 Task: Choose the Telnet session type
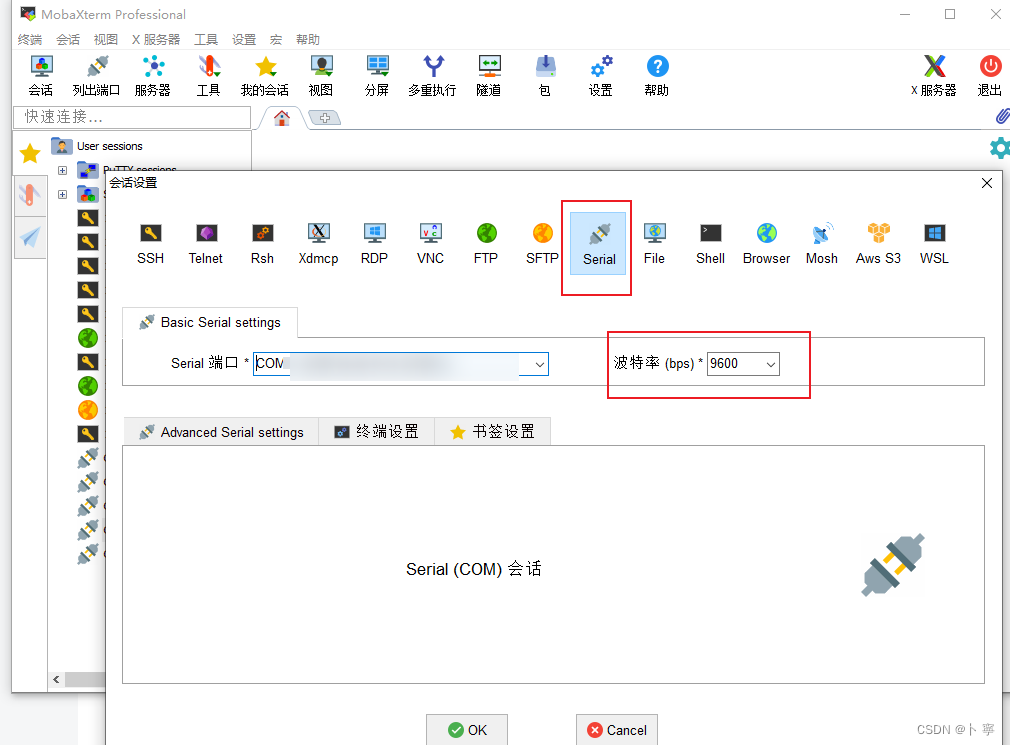click(205, 244)
